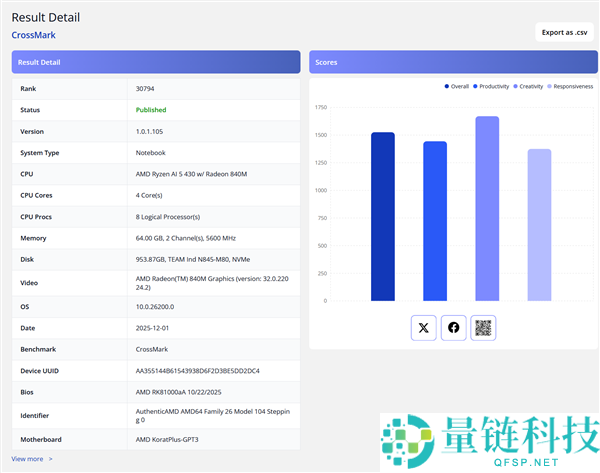Open the QR code share icon
The width and height of the screenshot is (600, 473).
483,327
